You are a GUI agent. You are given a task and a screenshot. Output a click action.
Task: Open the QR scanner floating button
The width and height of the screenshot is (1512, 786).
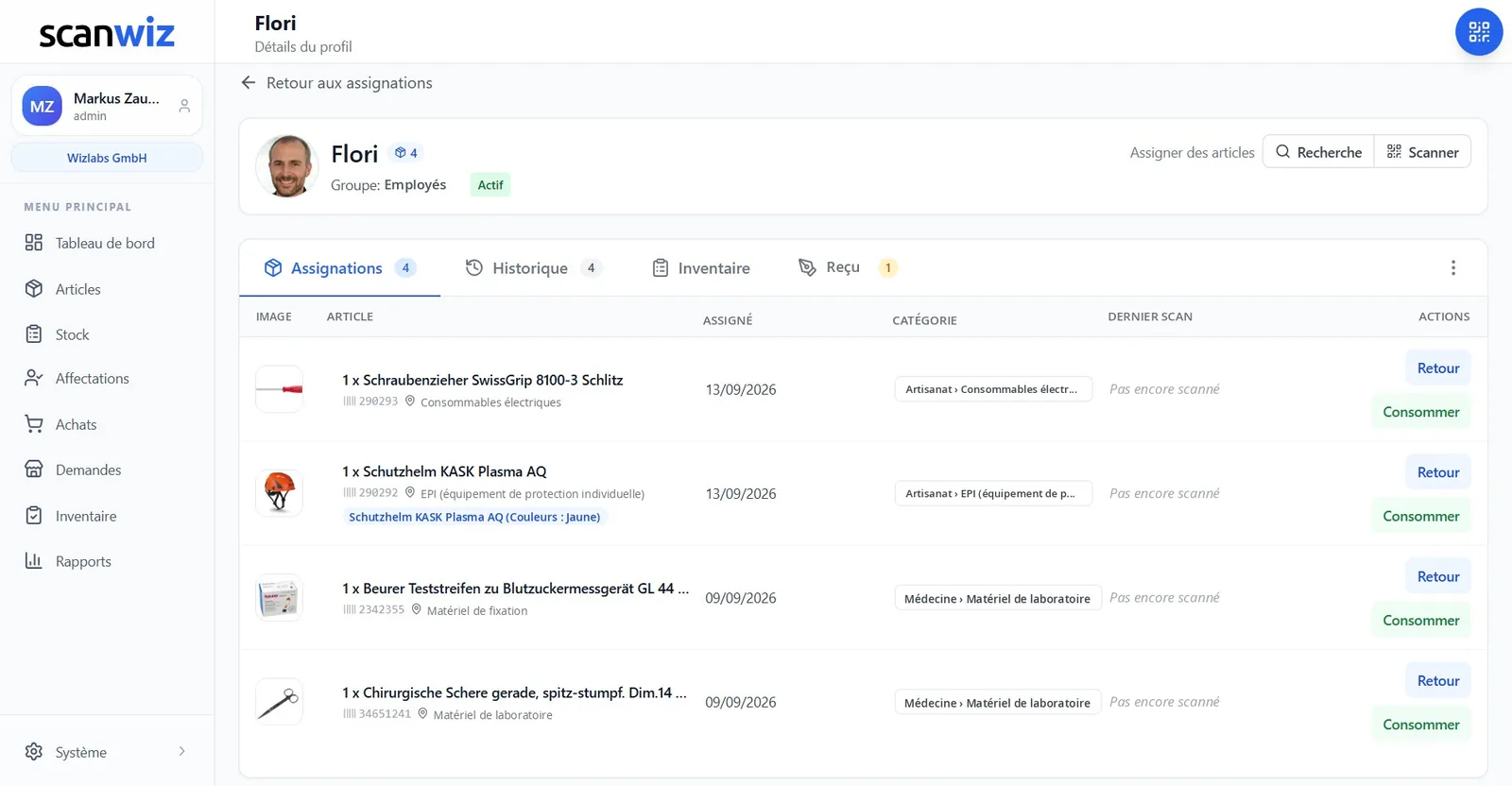click(x=1479, y=32)
